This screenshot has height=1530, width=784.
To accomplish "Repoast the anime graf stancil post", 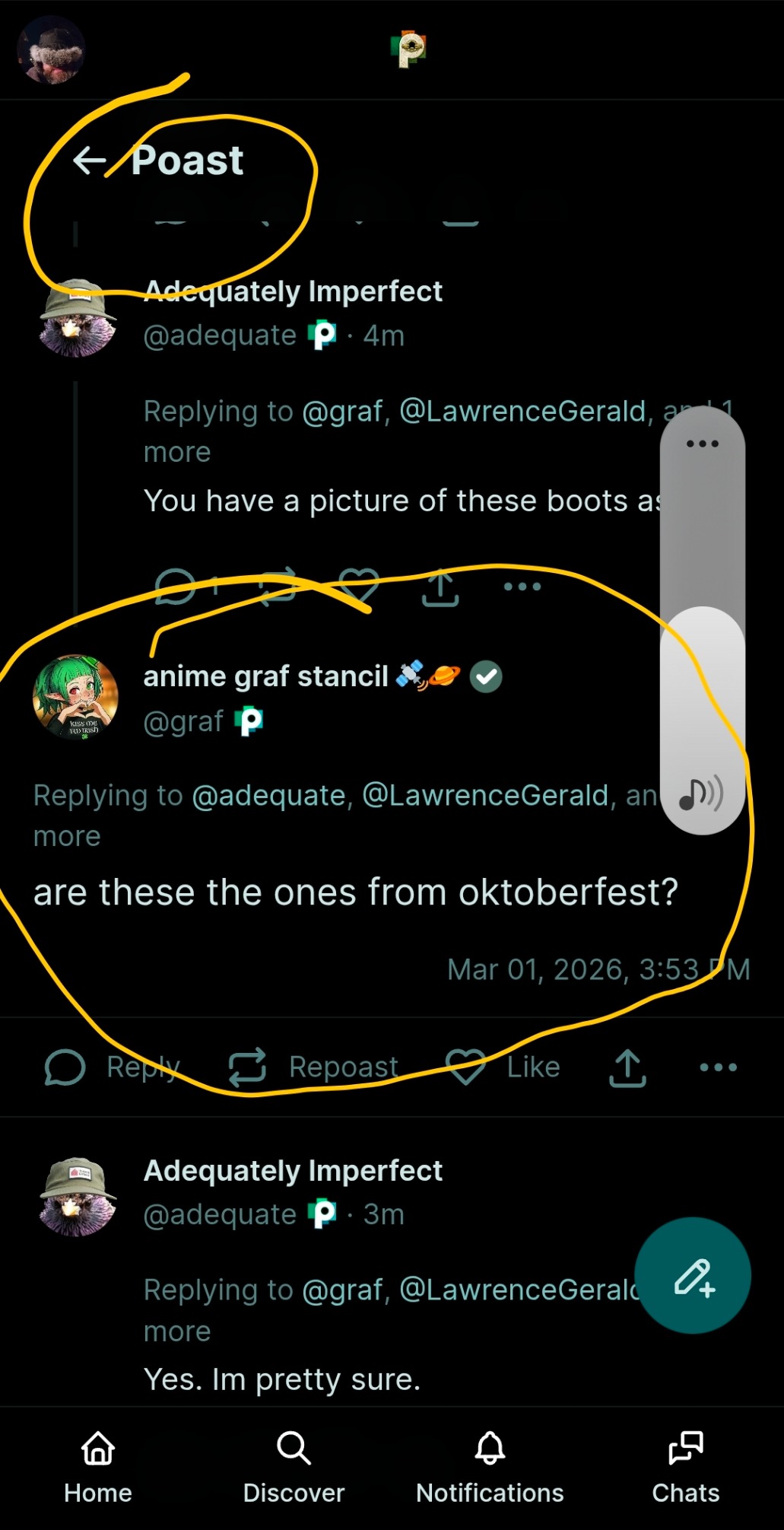I will point(248,1067).
